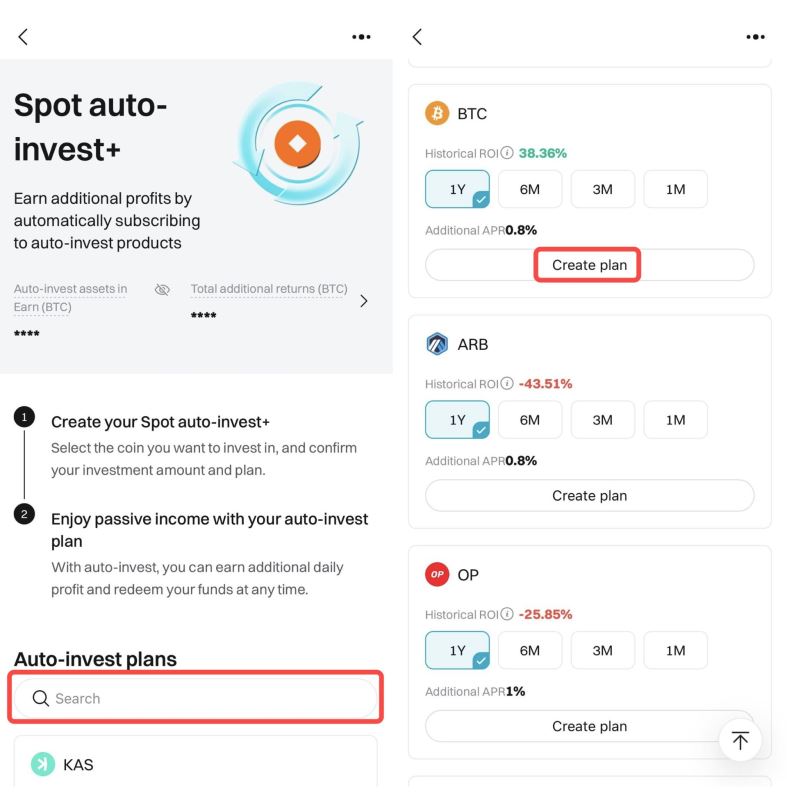Click the BTC coin icon
The width and height of the screenshot is (787, 800).
pyautogui.click(x=437, y=113)
